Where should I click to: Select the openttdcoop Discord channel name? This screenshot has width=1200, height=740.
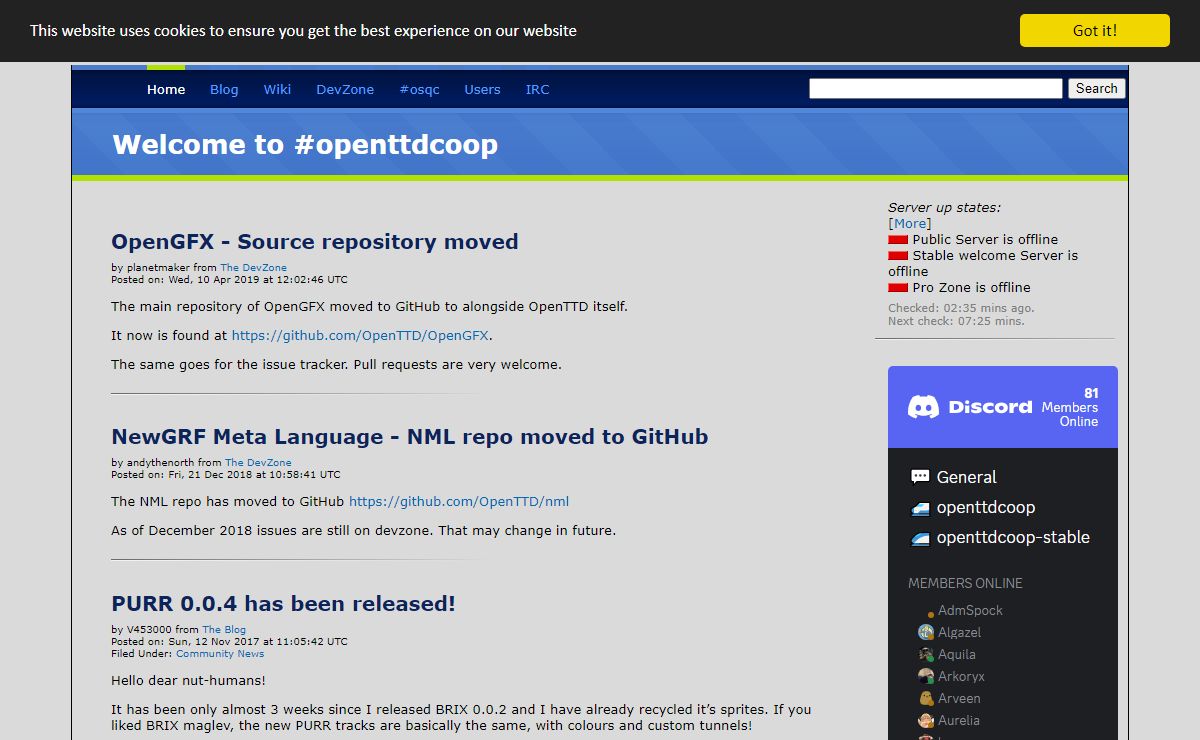click(986, 507)
